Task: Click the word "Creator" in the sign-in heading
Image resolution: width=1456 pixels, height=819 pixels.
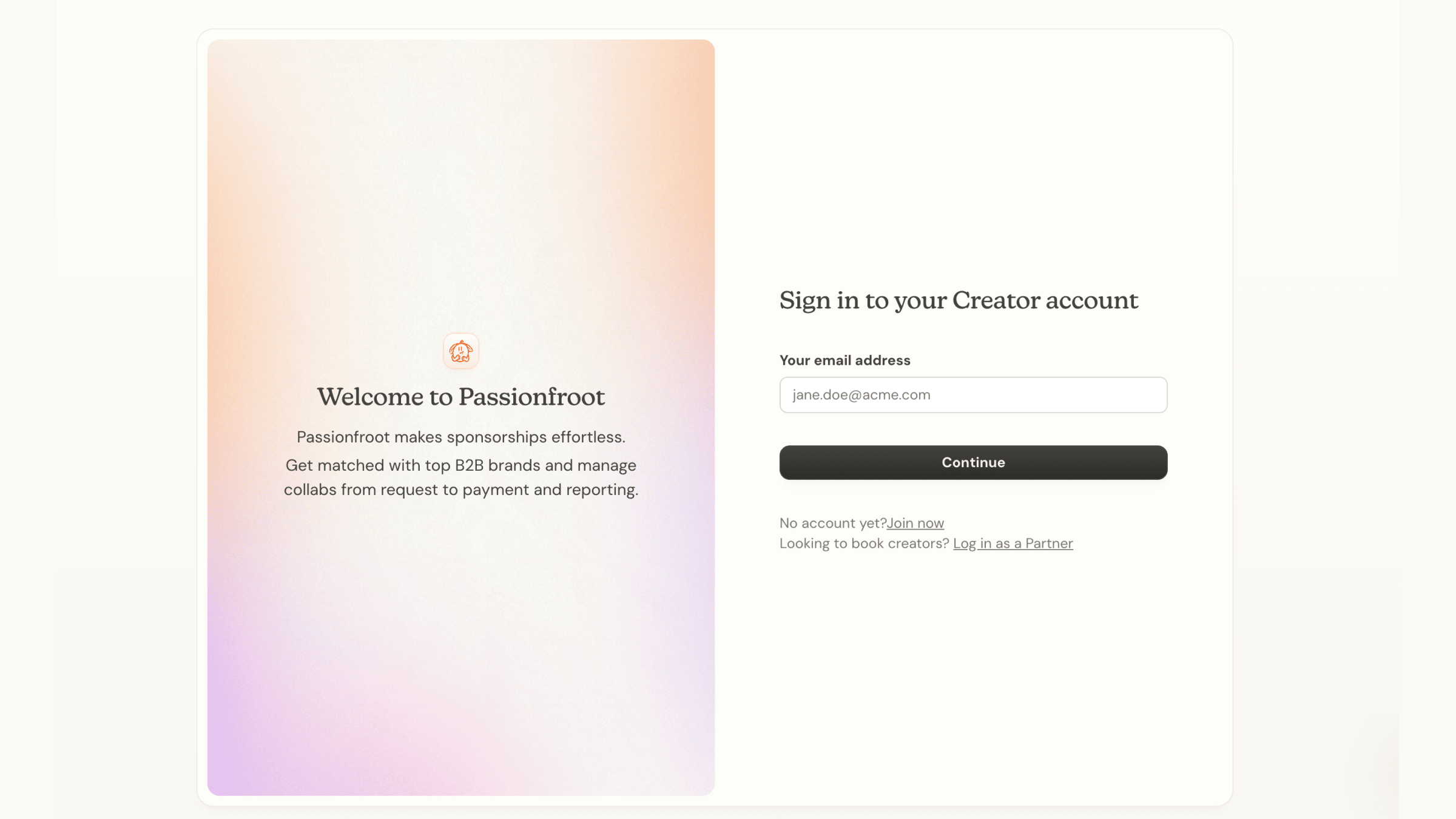Action: point(996,300)
